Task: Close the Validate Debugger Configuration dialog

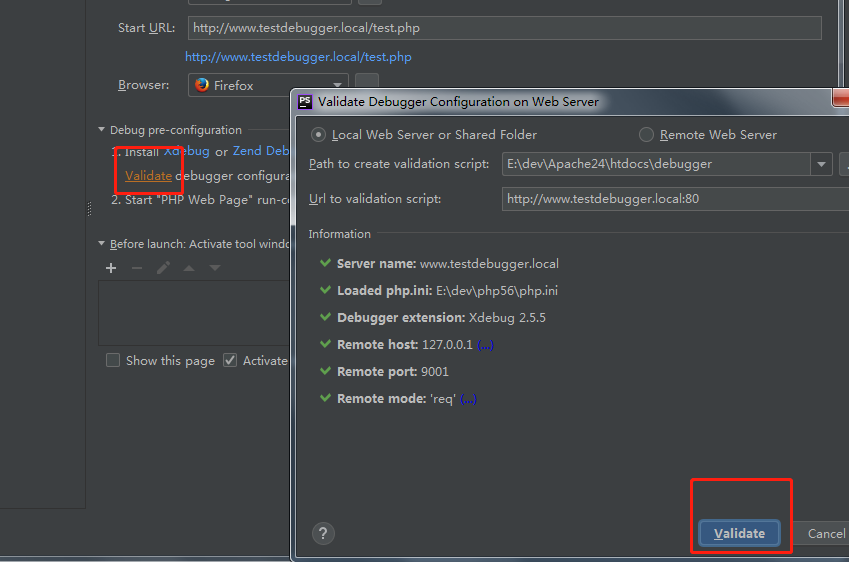Action: (841, 98)
